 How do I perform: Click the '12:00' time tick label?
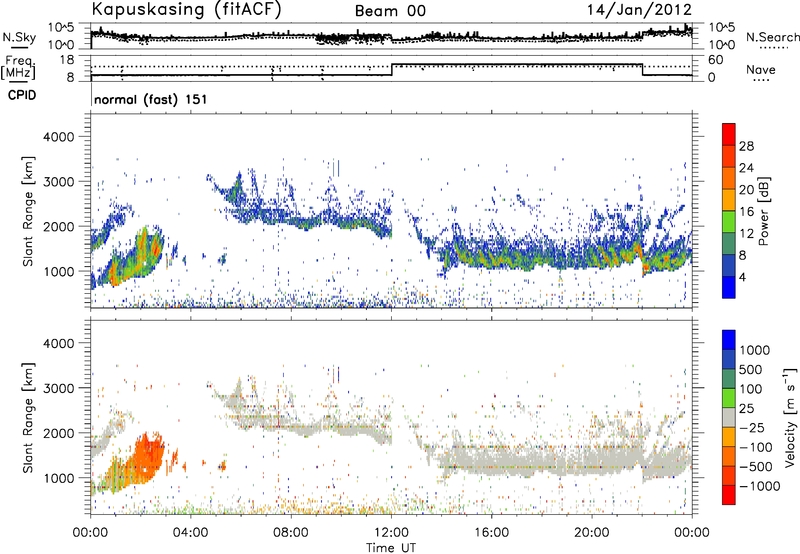coord(391,533)
